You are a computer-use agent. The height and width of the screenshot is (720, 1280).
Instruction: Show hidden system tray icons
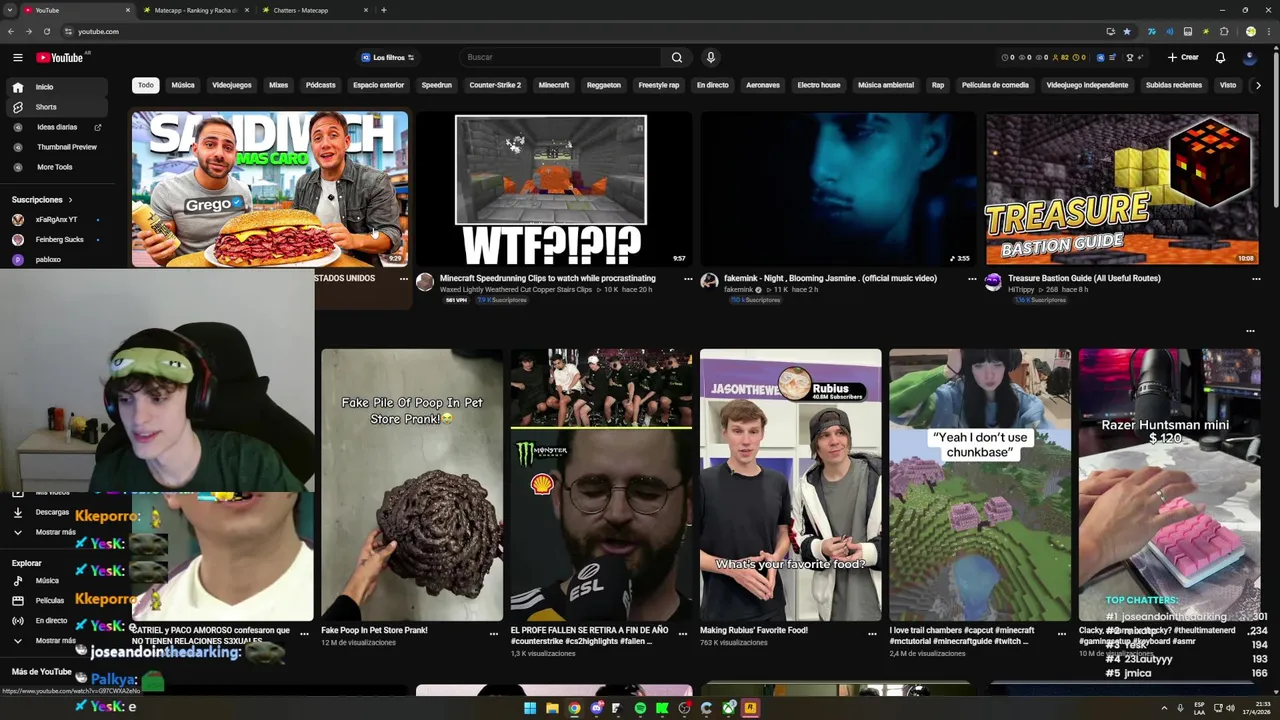(x=1164, y=708)
